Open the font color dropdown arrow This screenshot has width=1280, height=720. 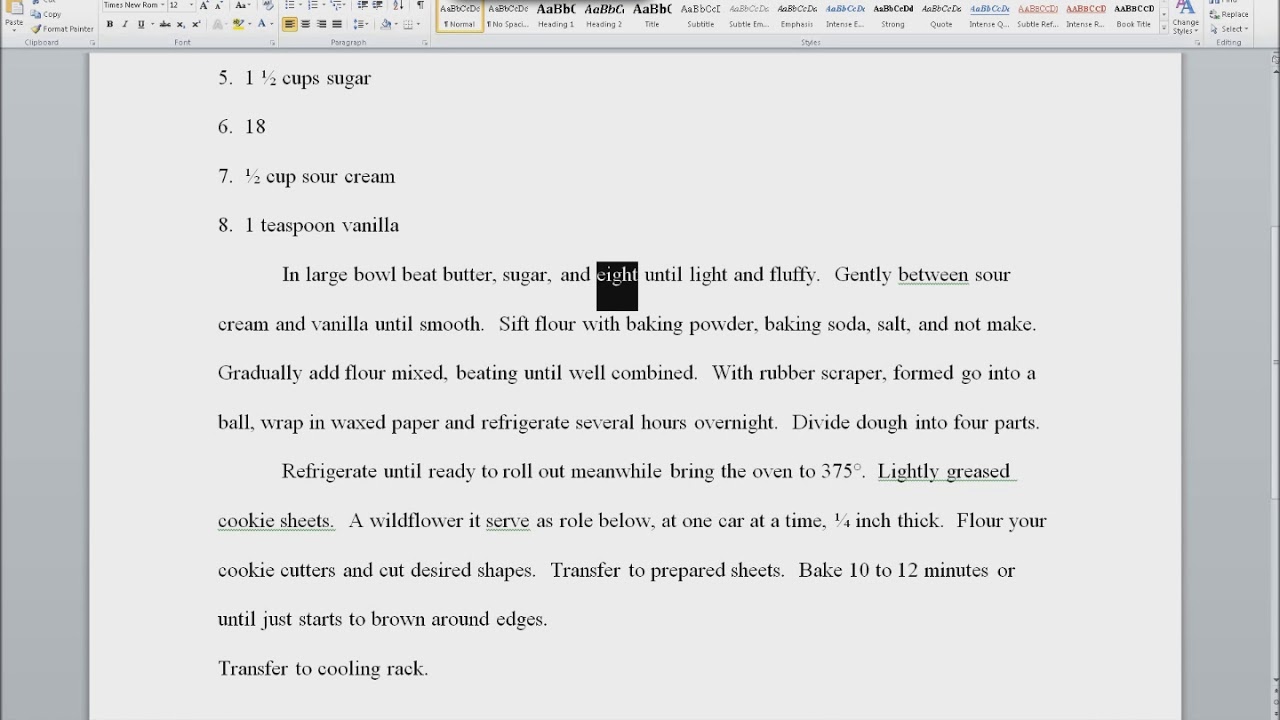pos(272,24)
